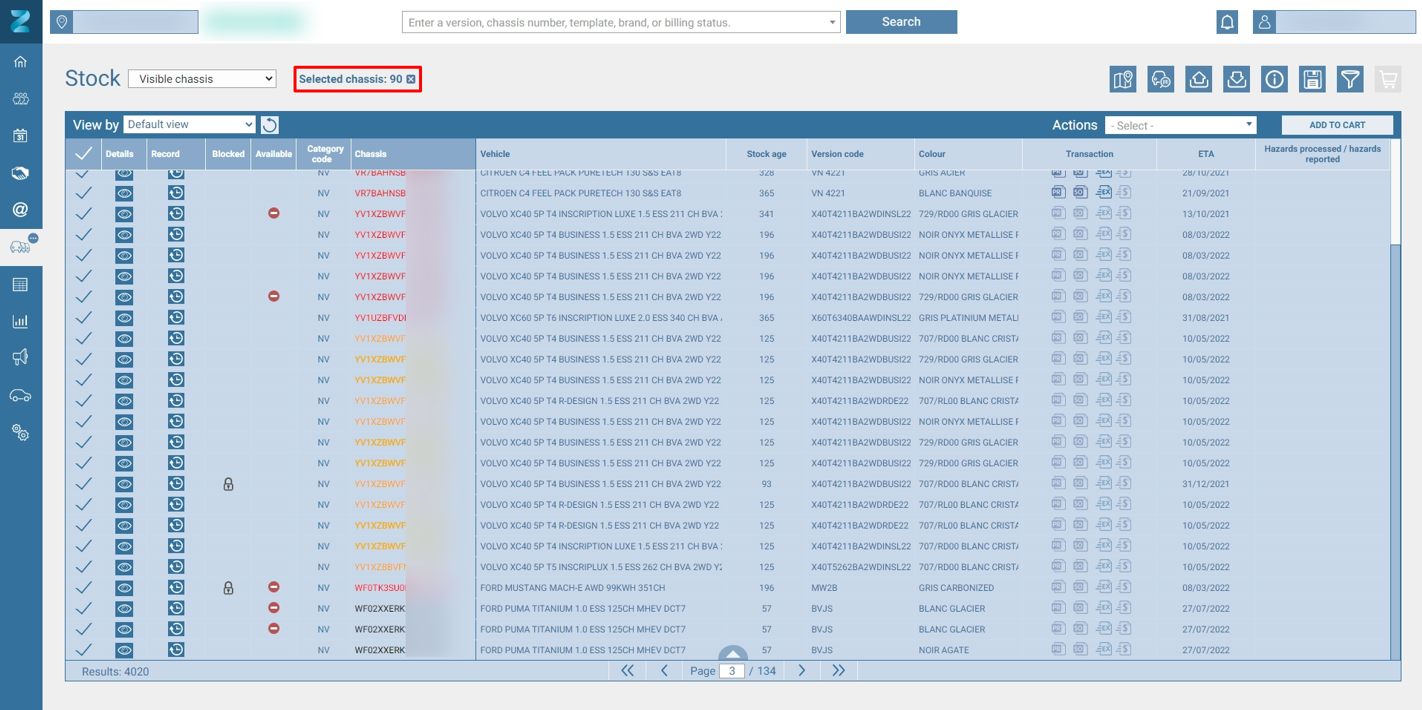
Task: Uncheck the Ford Mustang Mach-E row
Action: point(84,588)
